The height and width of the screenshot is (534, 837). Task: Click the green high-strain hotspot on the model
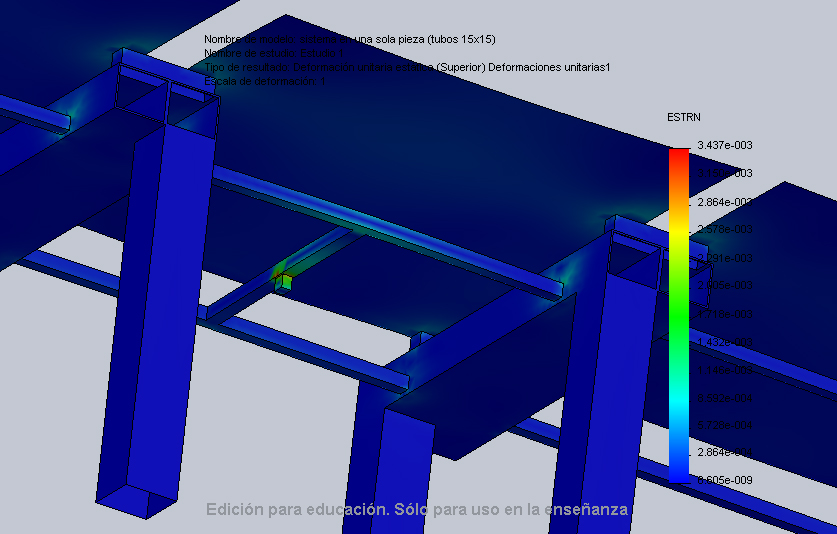point(286,281)
